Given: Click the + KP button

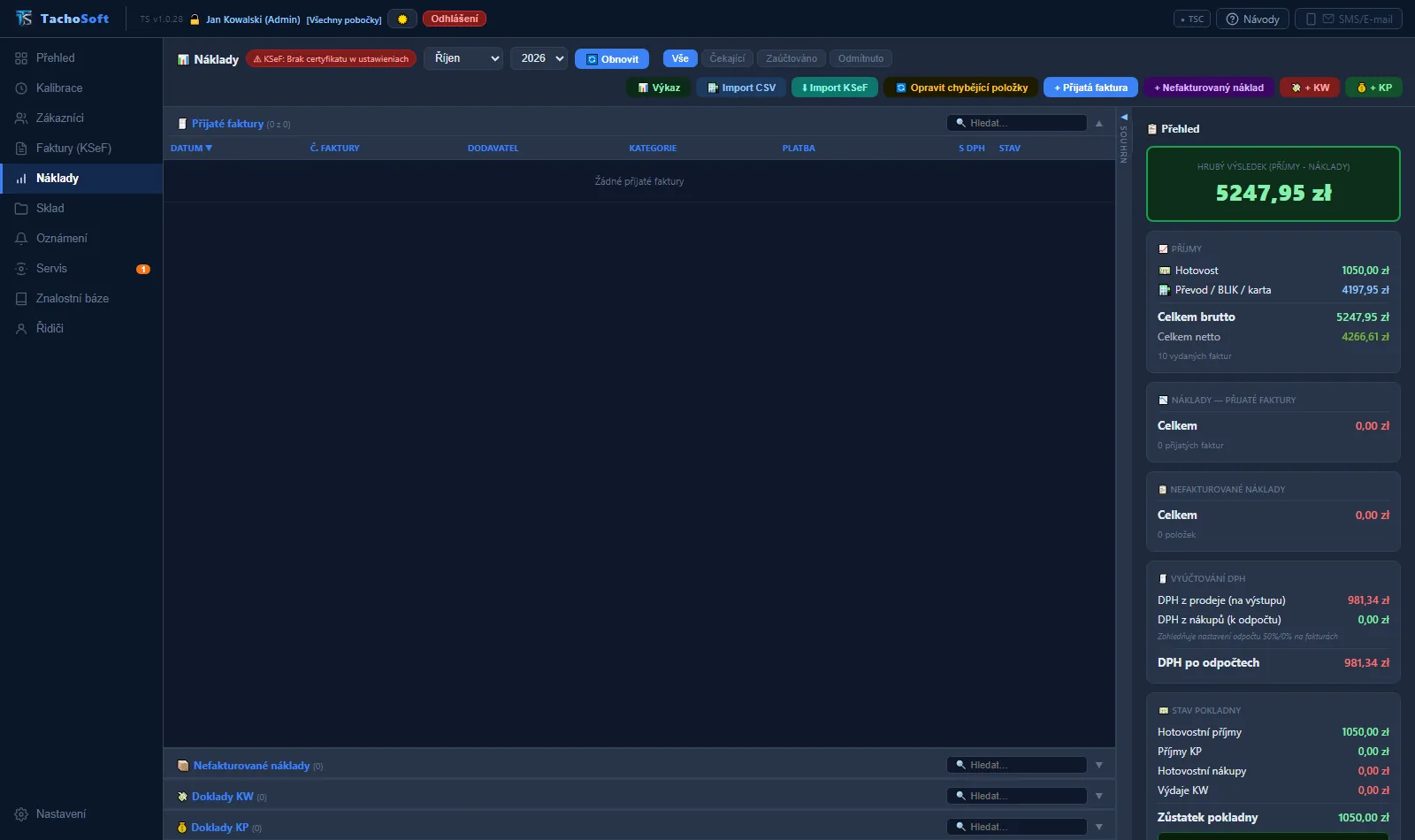Looking at the screenshot, I should click(1374, 88).
